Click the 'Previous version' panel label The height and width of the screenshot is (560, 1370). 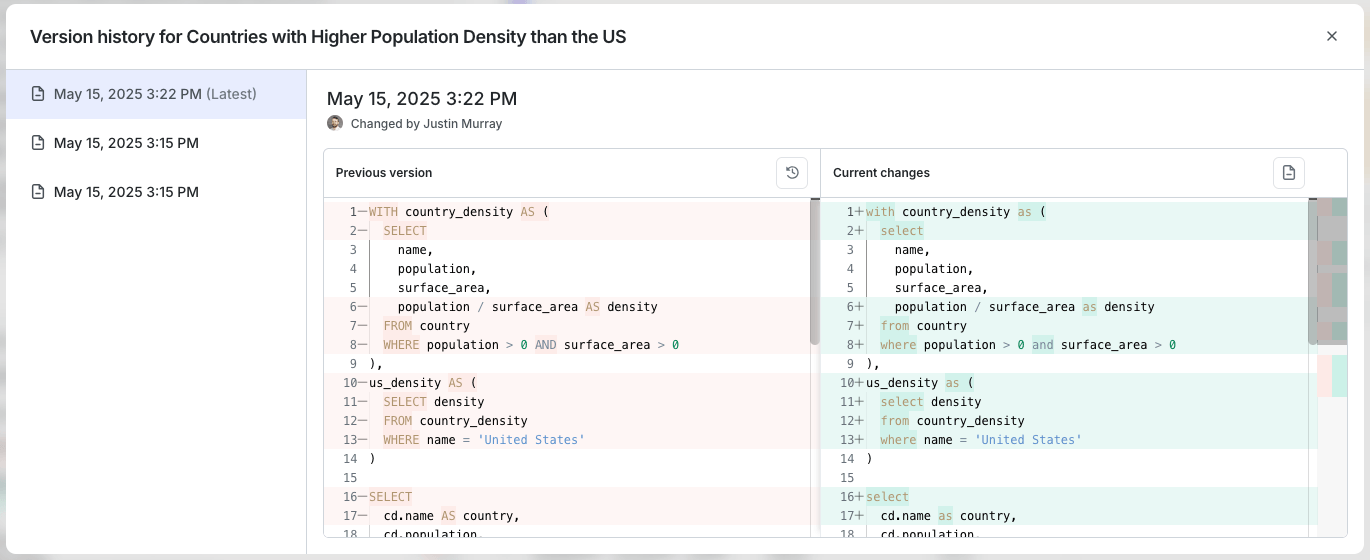coord(384,173)
